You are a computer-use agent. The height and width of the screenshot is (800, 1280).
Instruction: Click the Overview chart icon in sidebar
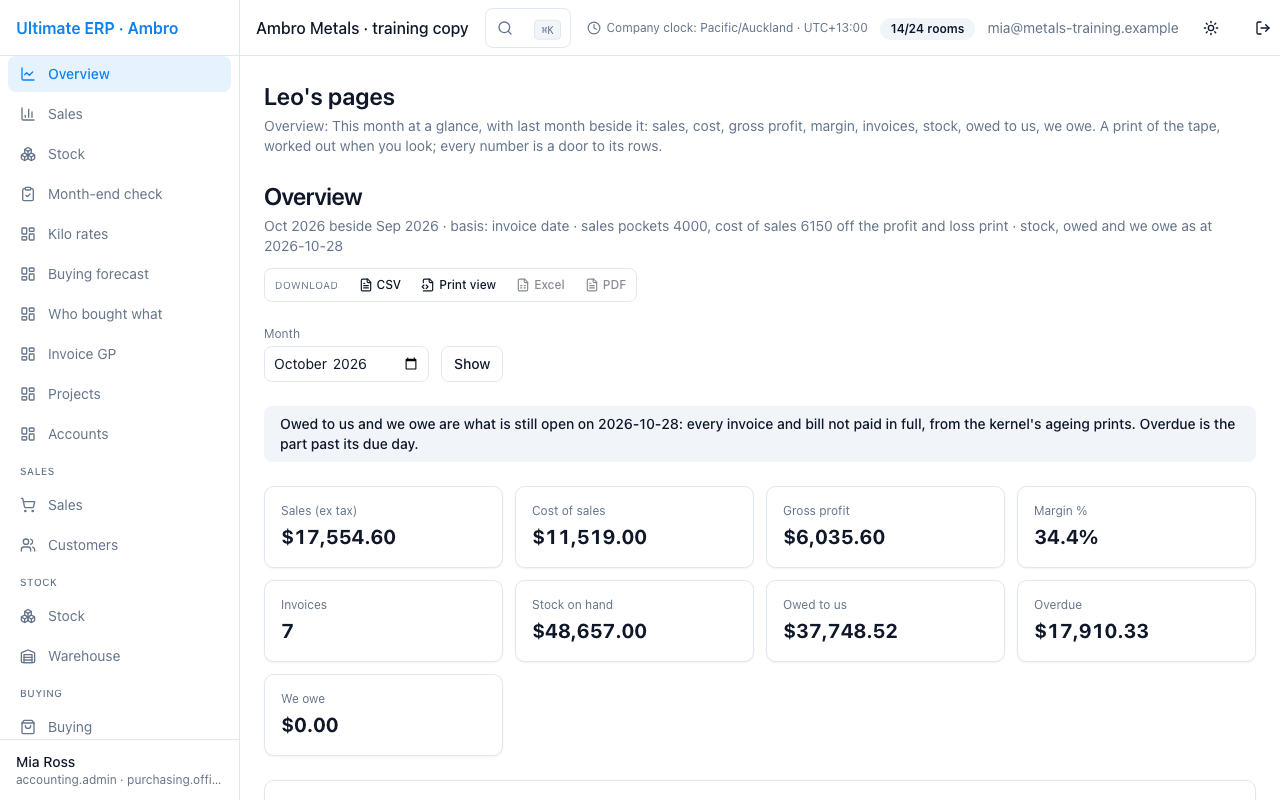point(28,74)
